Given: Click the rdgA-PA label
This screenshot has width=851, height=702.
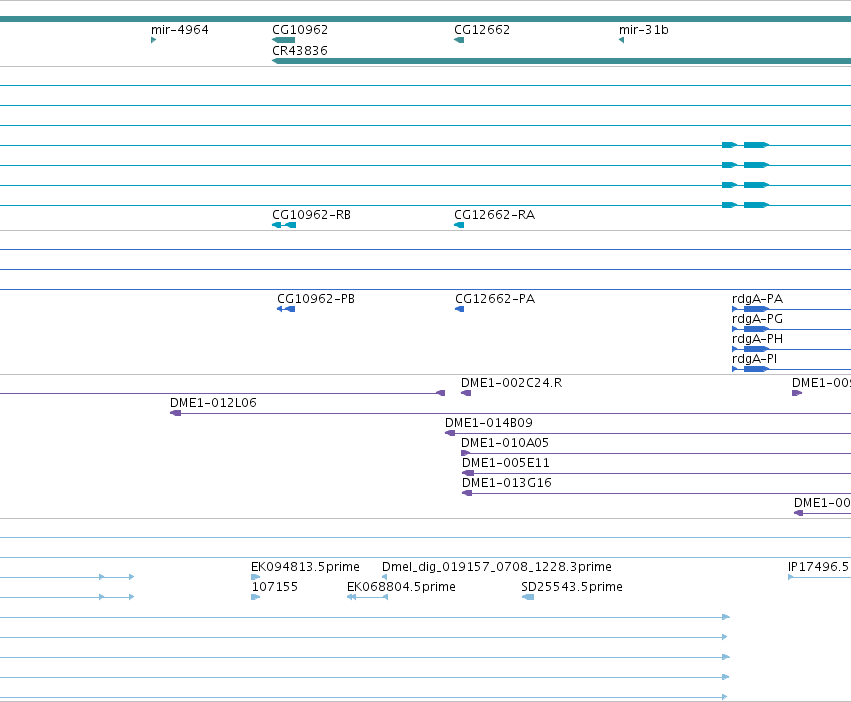Looking at the screenshot, I should click(x=757, y=299).
